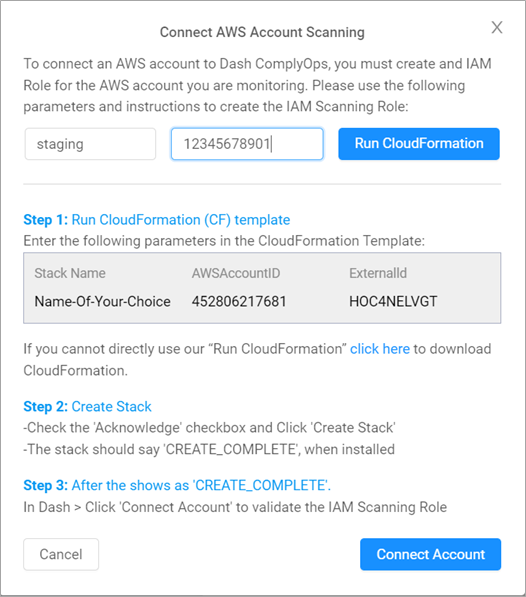The height and width of the screenshot is (597, 526).
Task: Click the Stack Name column label
Action: [70, 273]
